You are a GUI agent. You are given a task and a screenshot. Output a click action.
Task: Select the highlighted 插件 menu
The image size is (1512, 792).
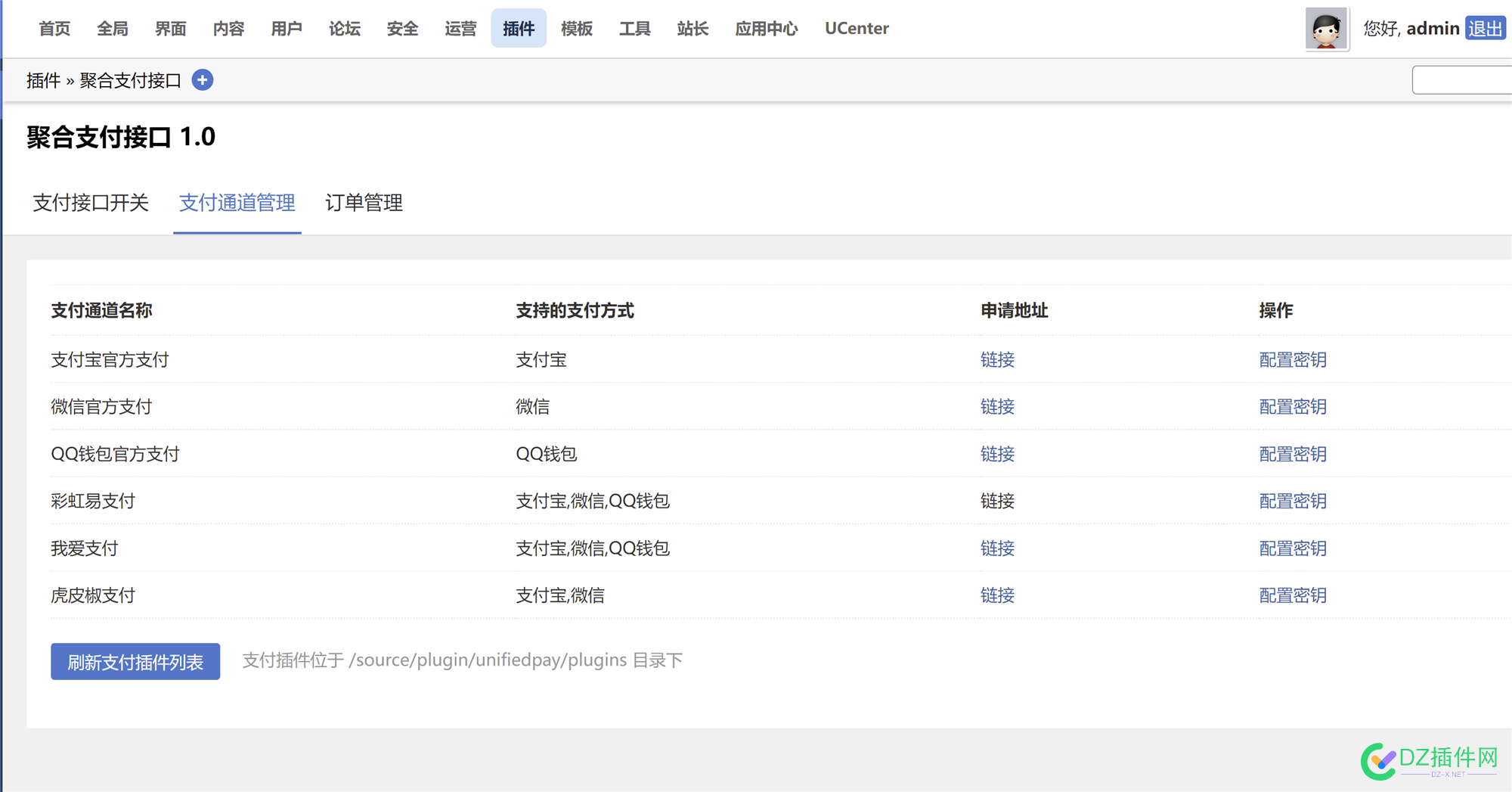[x=519, y=29]
